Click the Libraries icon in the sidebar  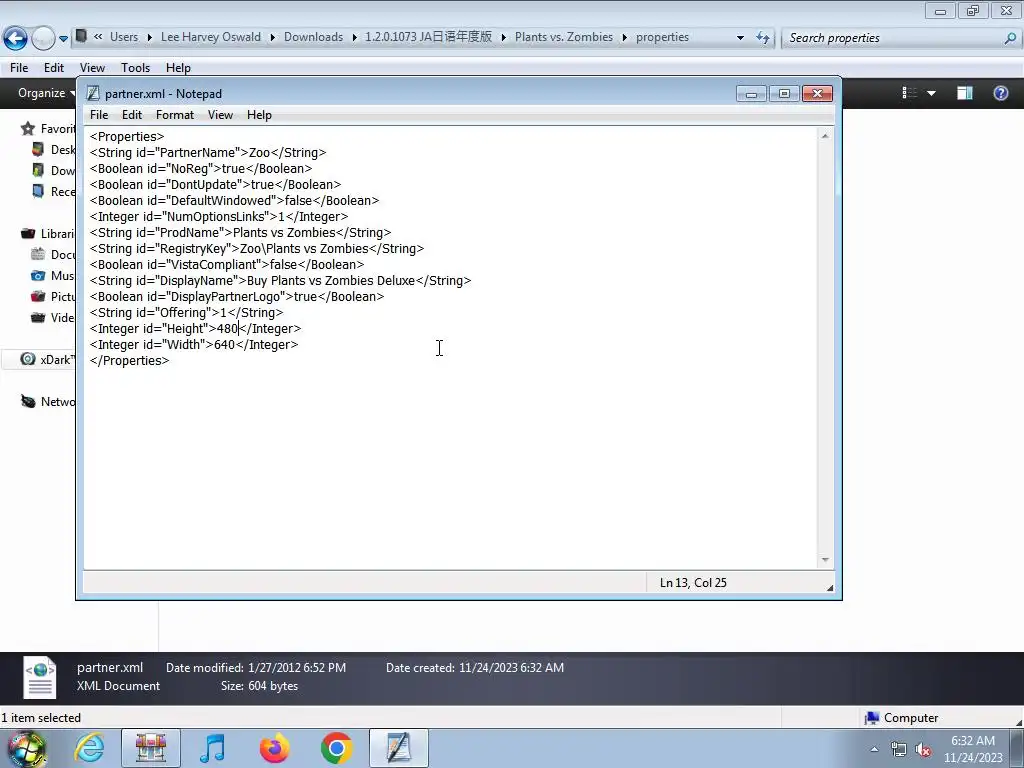[27, 233]
